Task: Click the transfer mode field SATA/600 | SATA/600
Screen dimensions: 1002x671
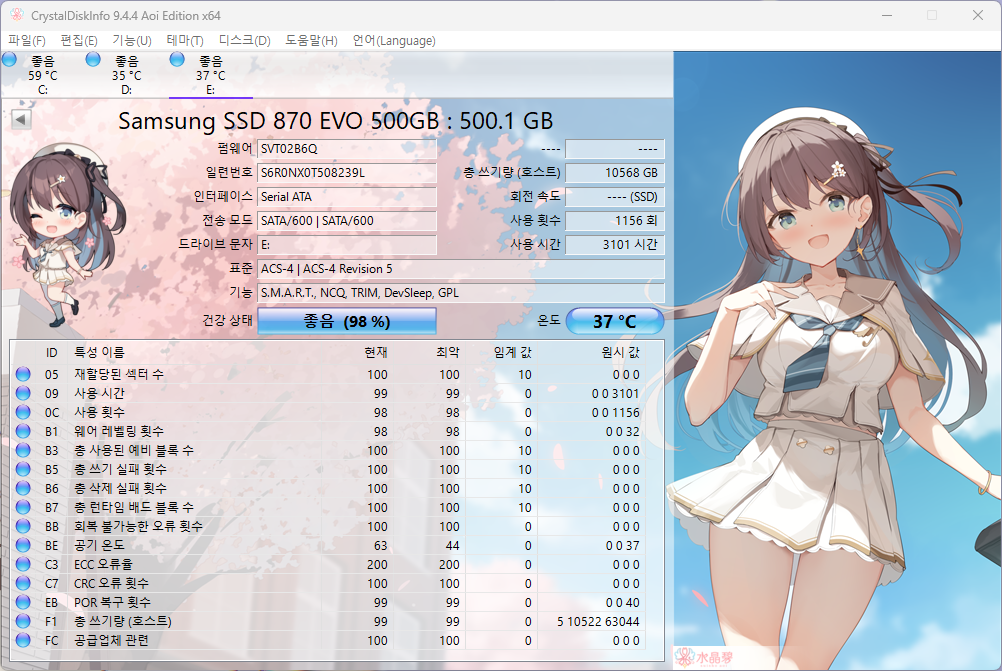Action: 347,220
